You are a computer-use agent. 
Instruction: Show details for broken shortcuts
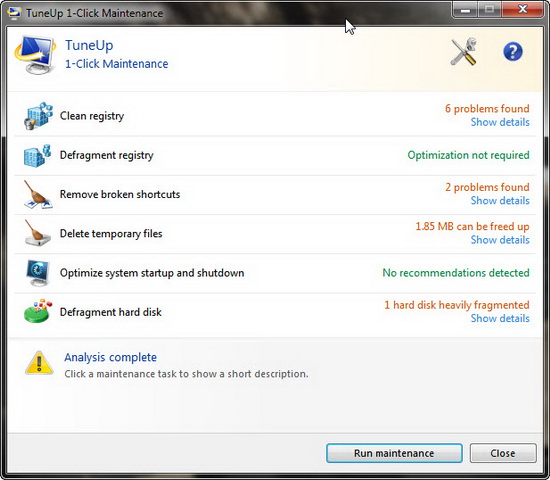500,201
